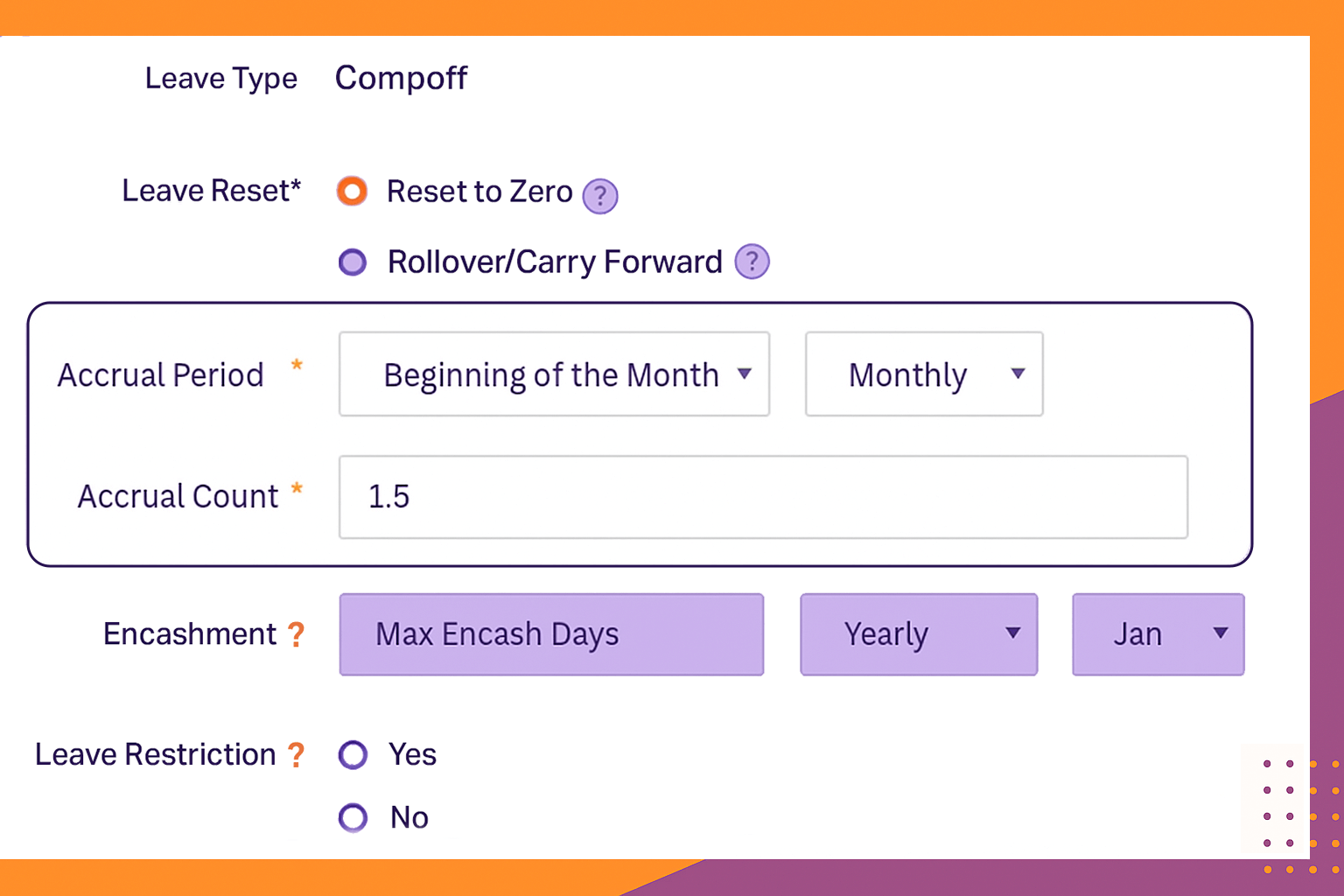Image resolution: width=1344 pixels, height=896 pixels.
Task: Select the Rollover/Carry Forward radio option
Action: pyautogui.click(x=353, y=262)
